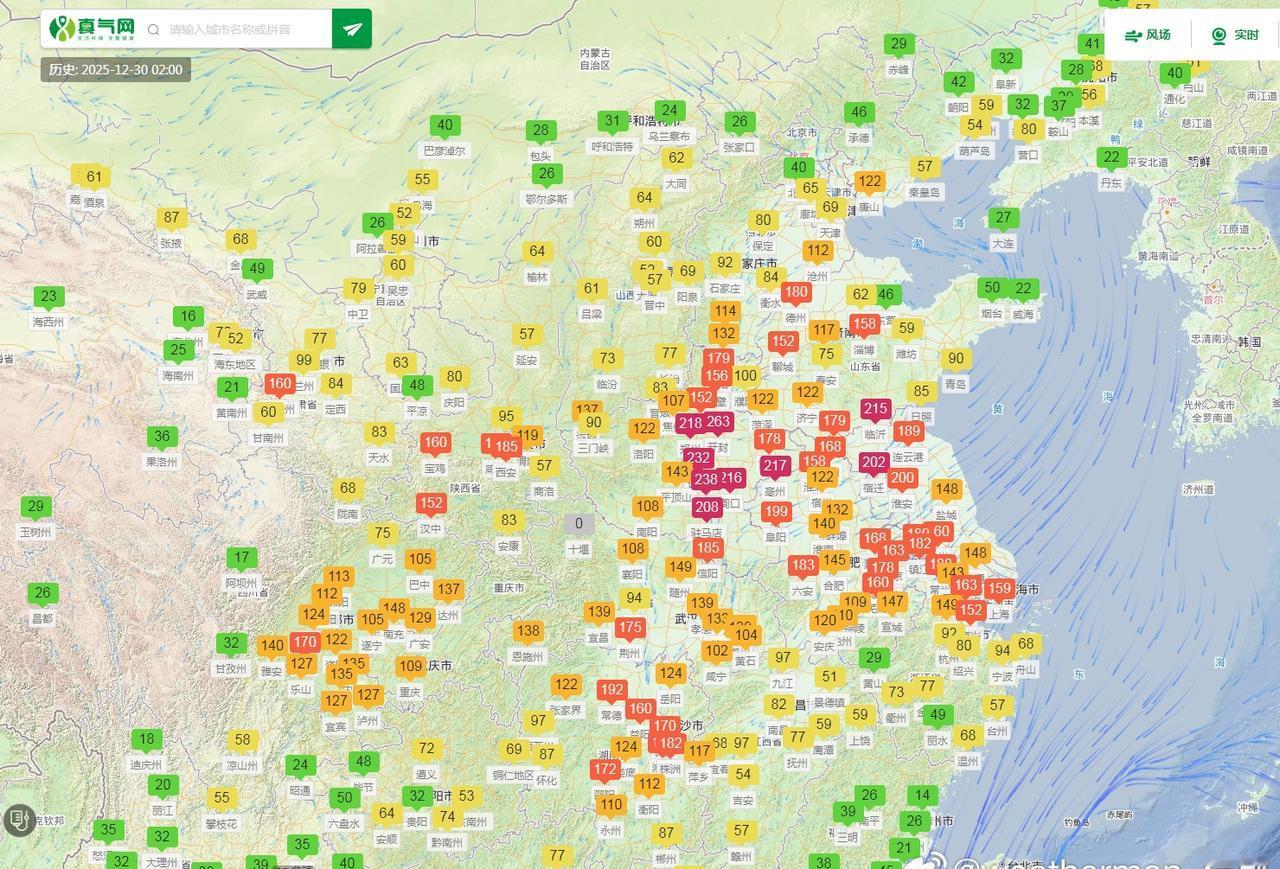The width and height of the screenshot is (1280, 869).
Task: Open the 202 AQI marker for 宿迁
Action: coord(874,462)
